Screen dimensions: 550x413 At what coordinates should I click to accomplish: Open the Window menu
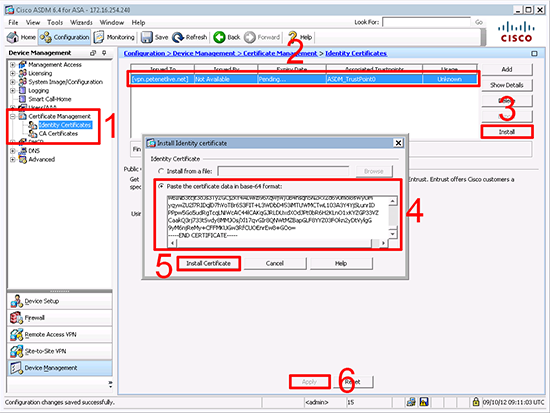[112, 22]
